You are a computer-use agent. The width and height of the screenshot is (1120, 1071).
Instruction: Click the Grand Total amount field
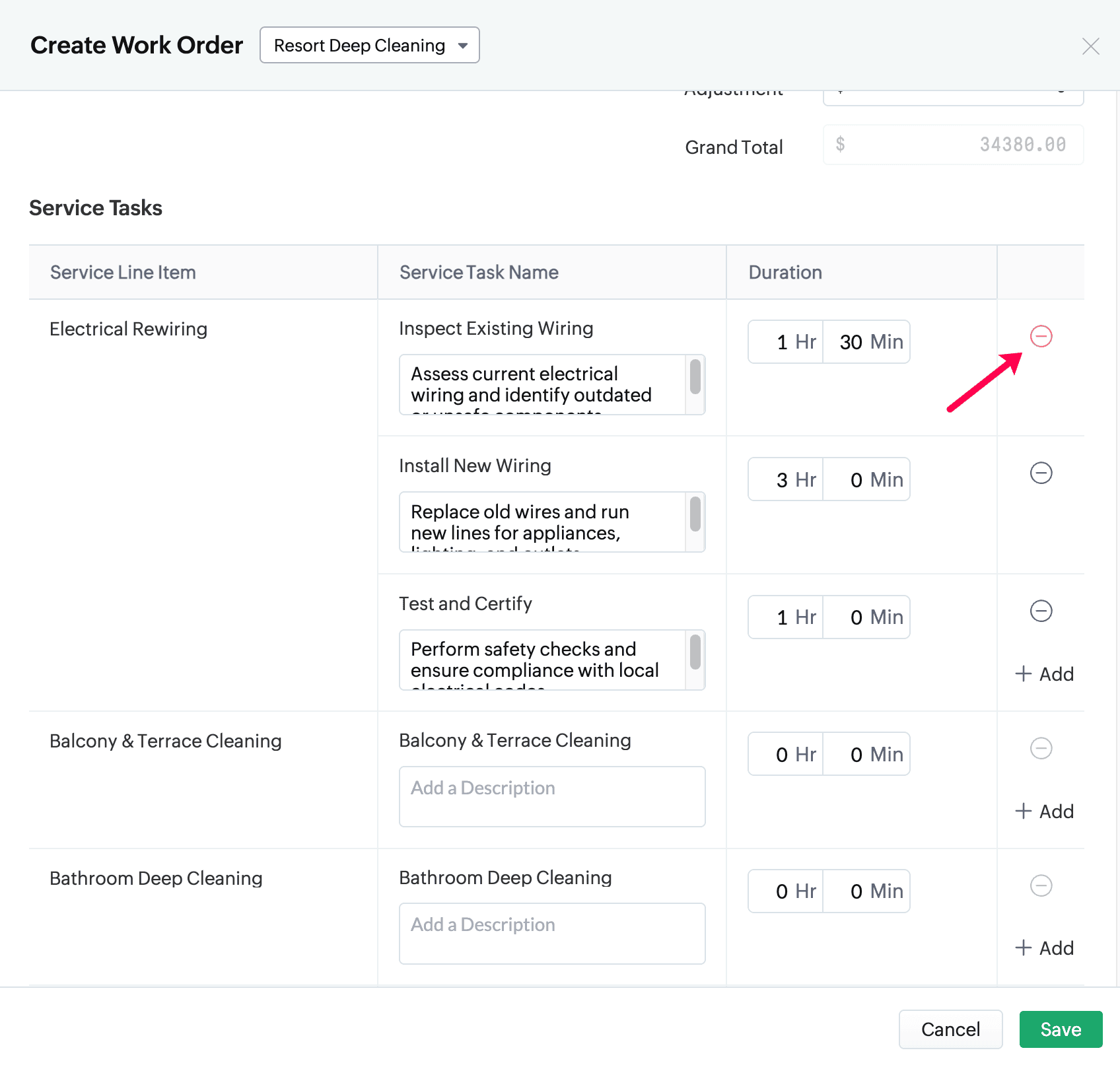[x=952, y=145]
